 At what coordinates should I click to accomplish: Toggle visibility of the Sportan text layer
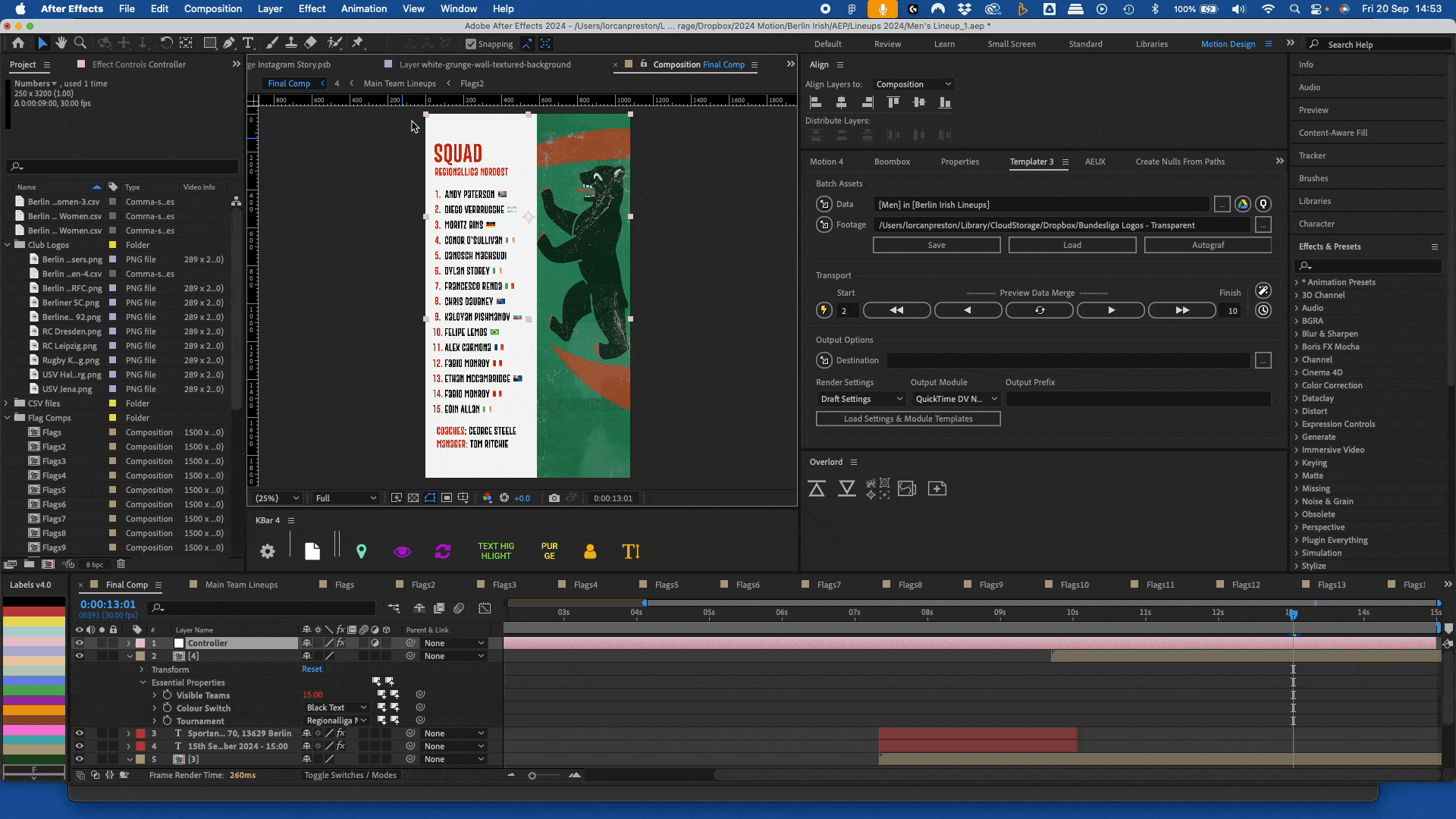click(x=79, y=733)
